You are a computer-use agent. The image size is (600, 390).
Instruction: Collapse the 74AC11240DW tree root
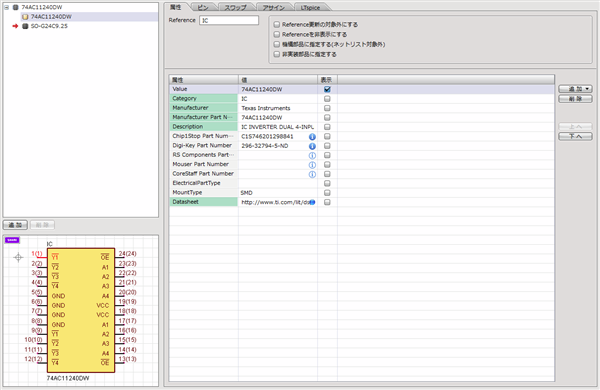[x=7, y=7]
